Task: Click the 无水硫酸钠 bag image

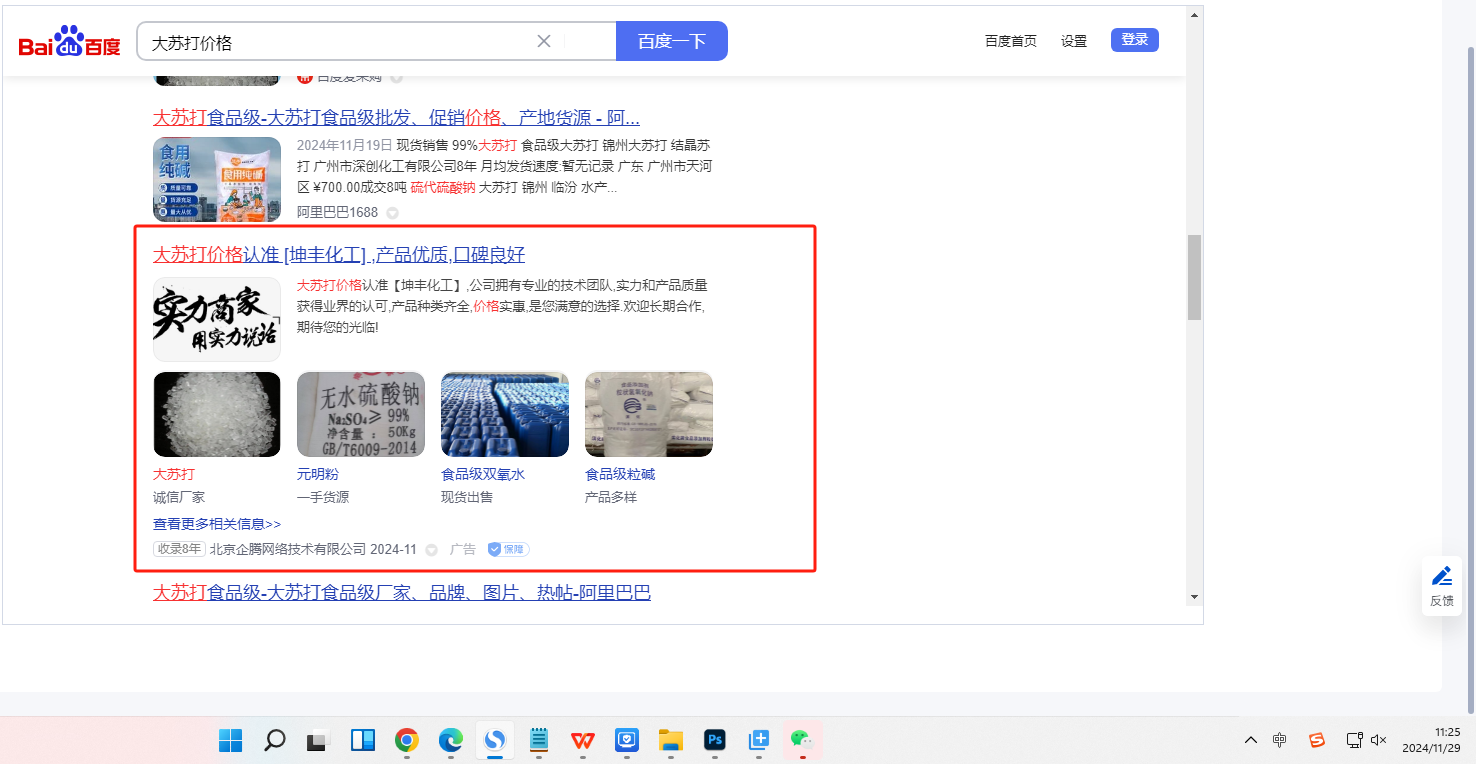Action: point(361,415)
